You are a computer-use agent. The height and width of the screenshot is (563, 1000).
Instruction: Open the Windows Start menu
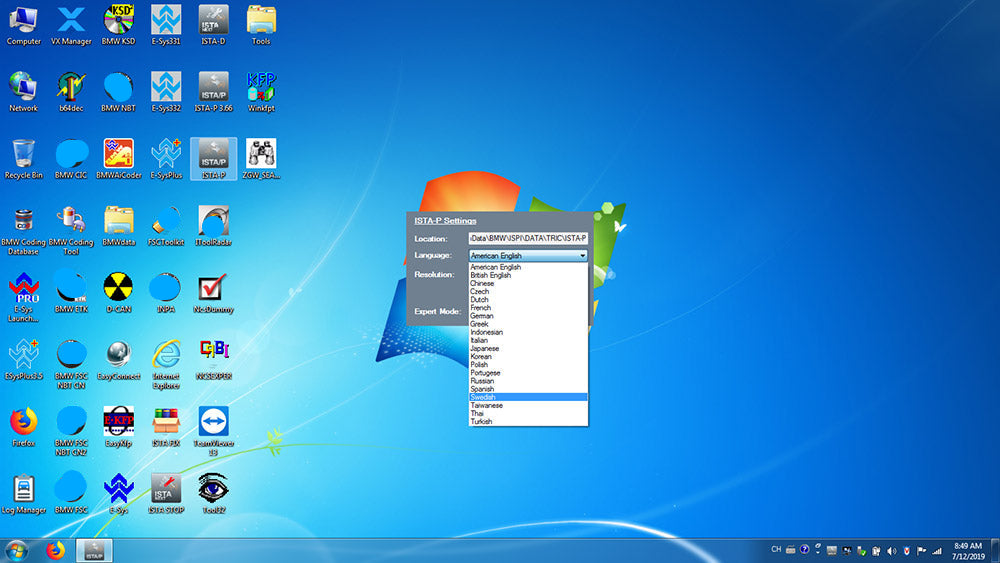point(17,550)
